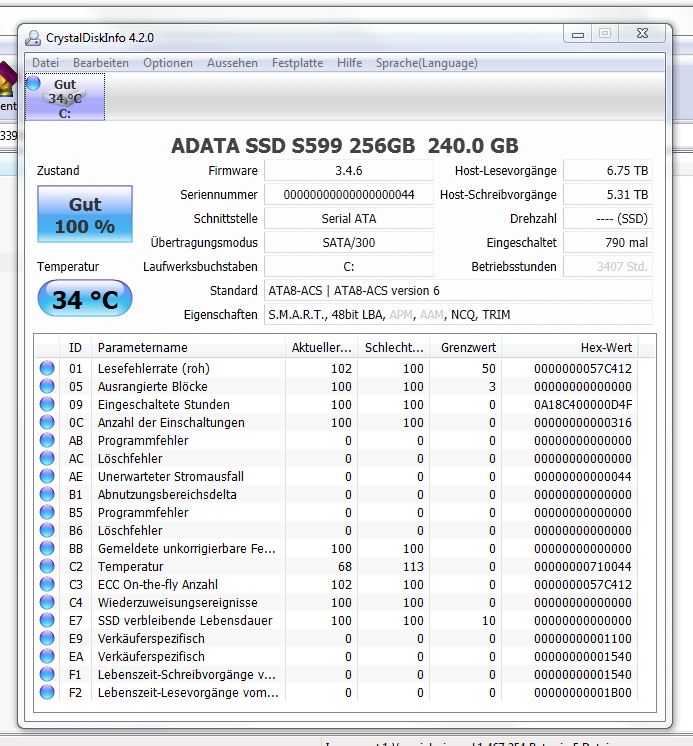Click status orb for Anzahl der Einschaltungen
Screen dimensions: 693x746
[47, 422]
